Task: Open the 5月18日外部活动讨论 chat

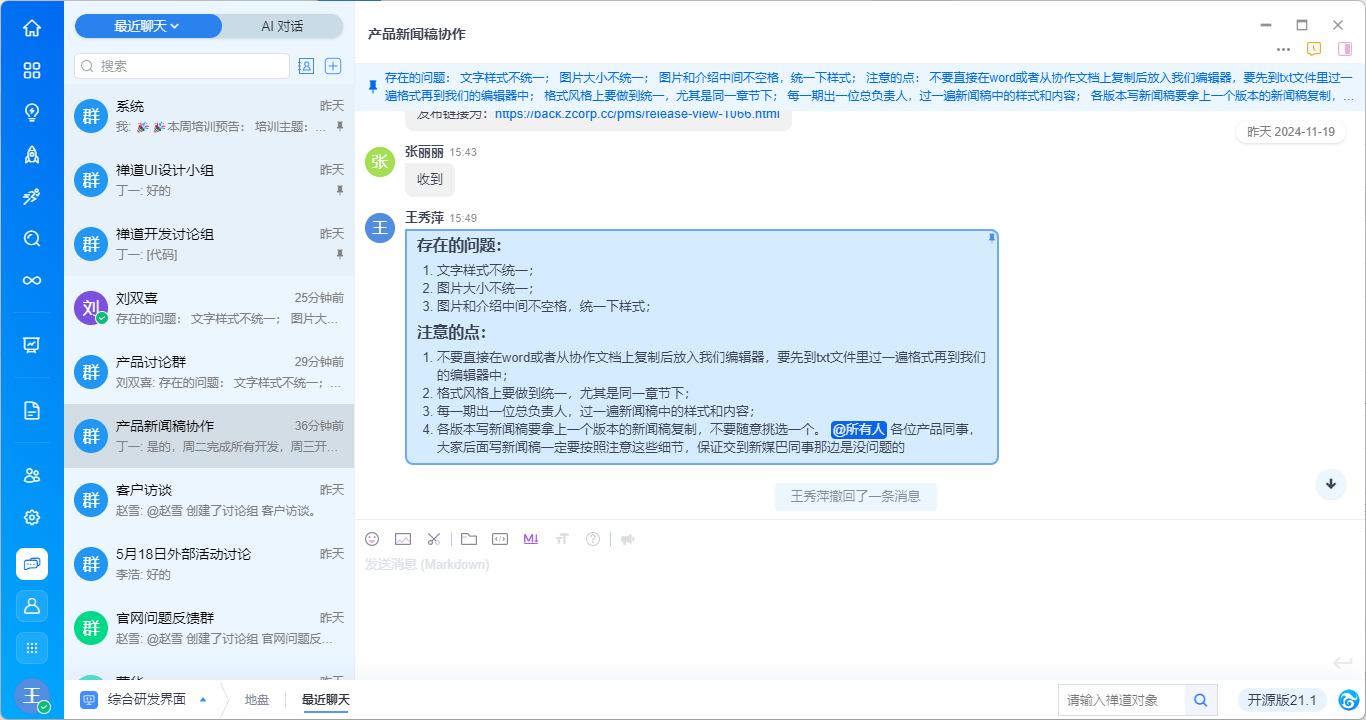Action: pyautogui.click(x=209, y=564)
